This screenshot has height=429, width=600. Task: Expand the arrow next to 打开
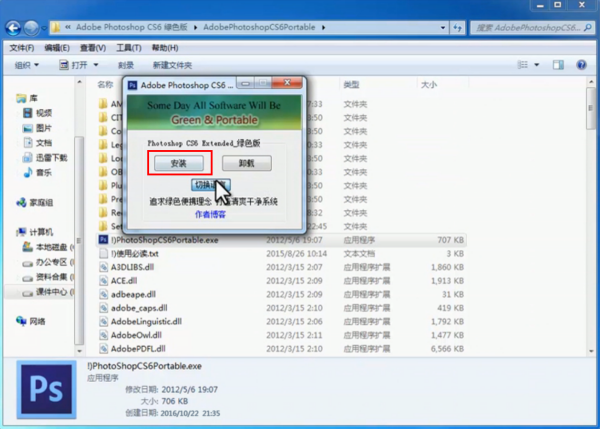pyautogui.click(x=96, y=65)
